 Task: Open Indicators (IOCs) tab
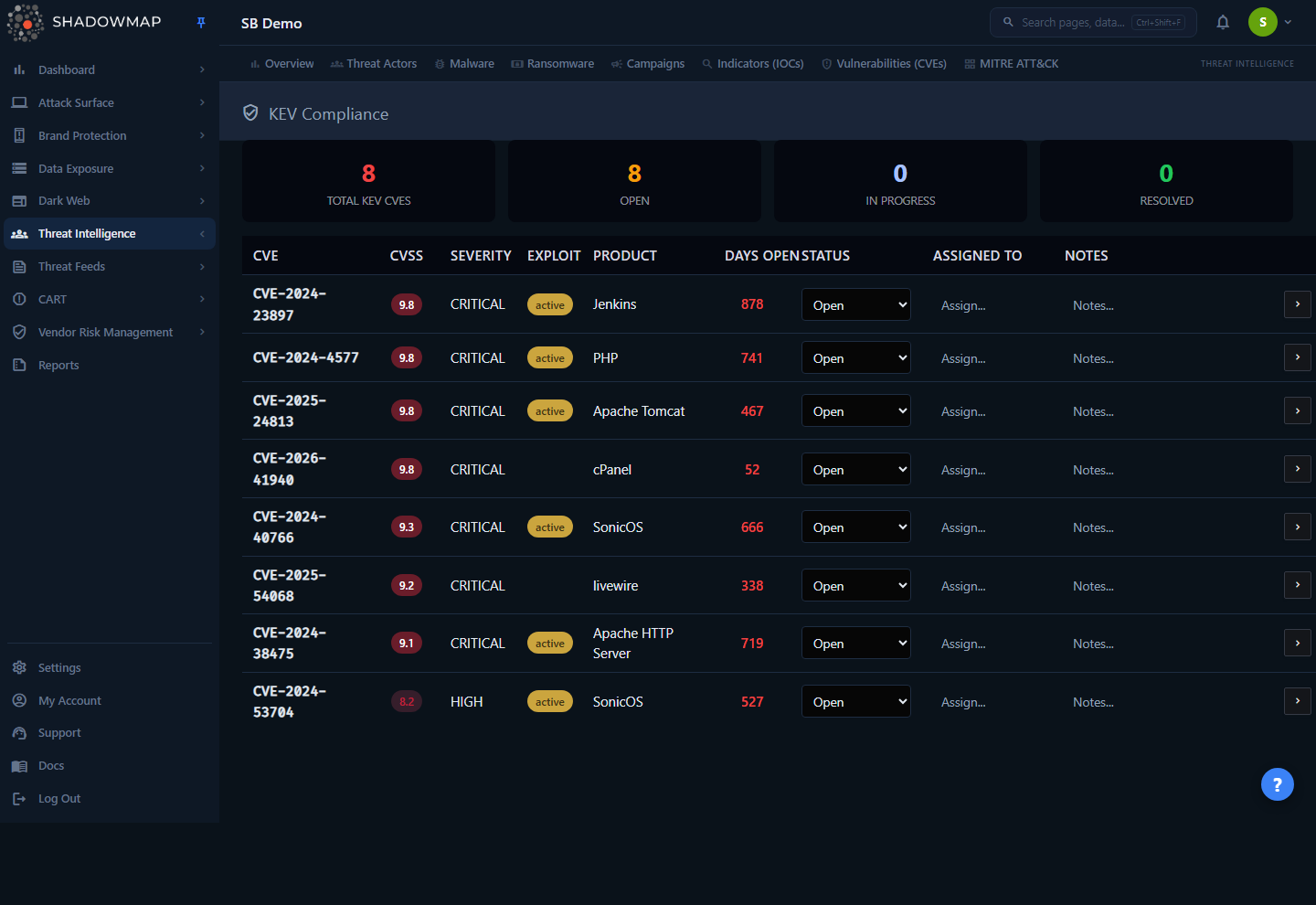click(x=753, y=64)
